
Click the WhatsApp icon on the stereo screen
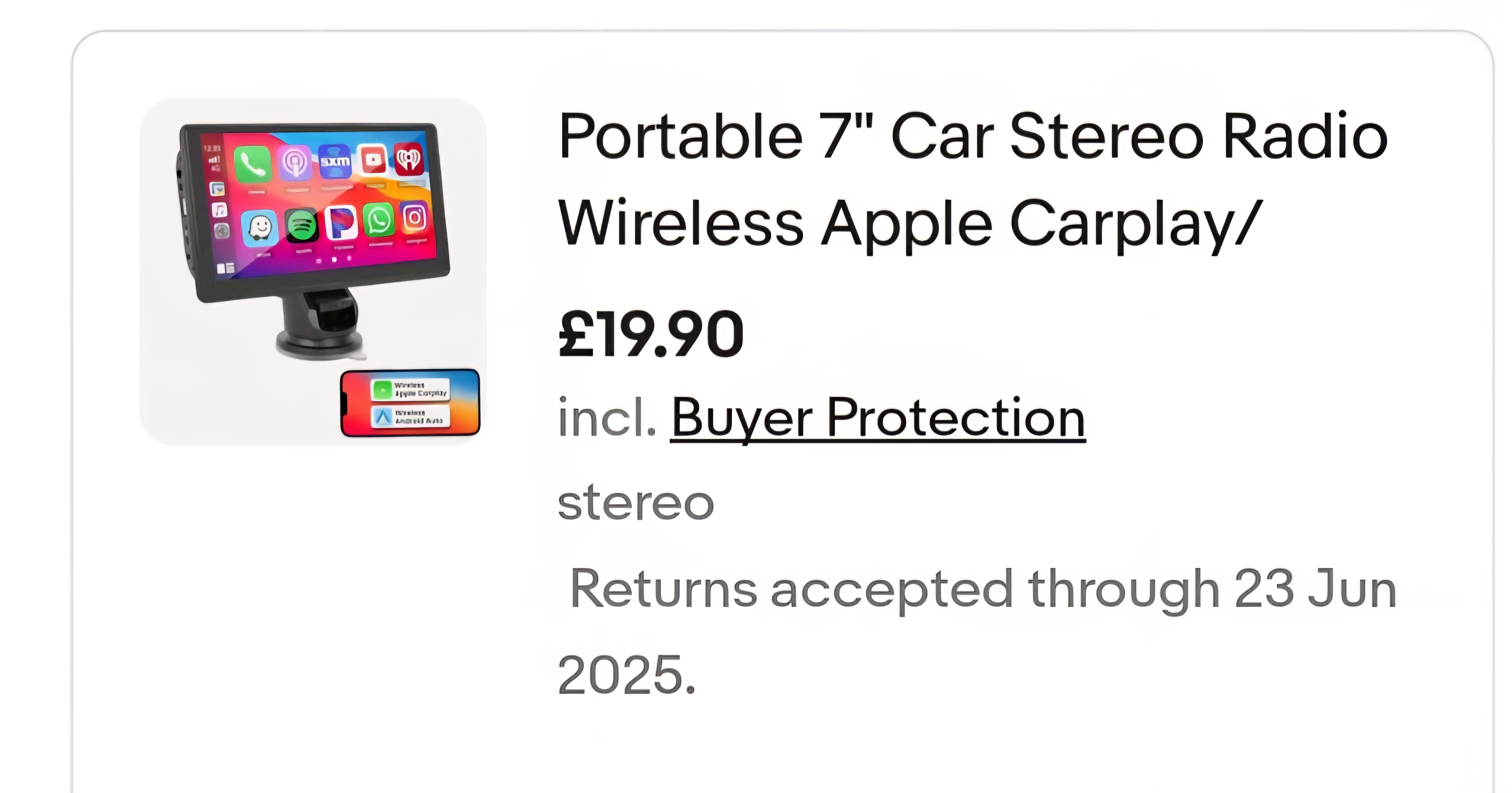(379, 221)
